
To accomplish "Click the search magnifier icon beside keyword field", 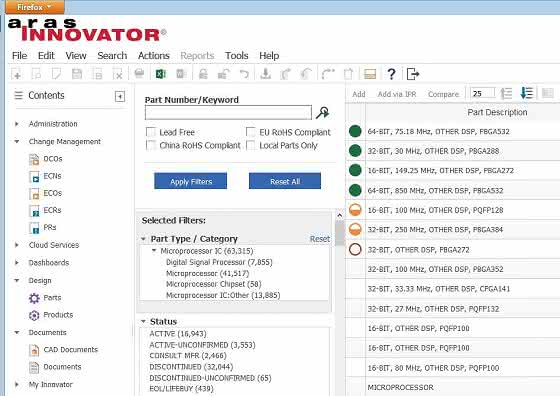I will (x=322, y=112).
